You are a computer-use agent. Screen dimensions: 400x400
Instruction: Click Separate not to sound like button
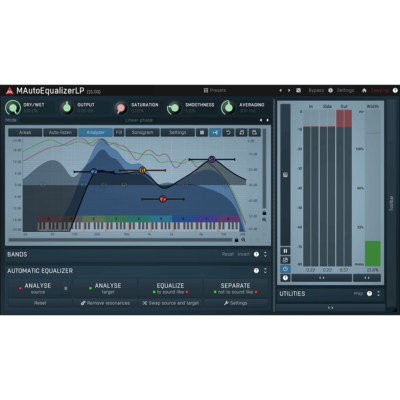point(235,288)
